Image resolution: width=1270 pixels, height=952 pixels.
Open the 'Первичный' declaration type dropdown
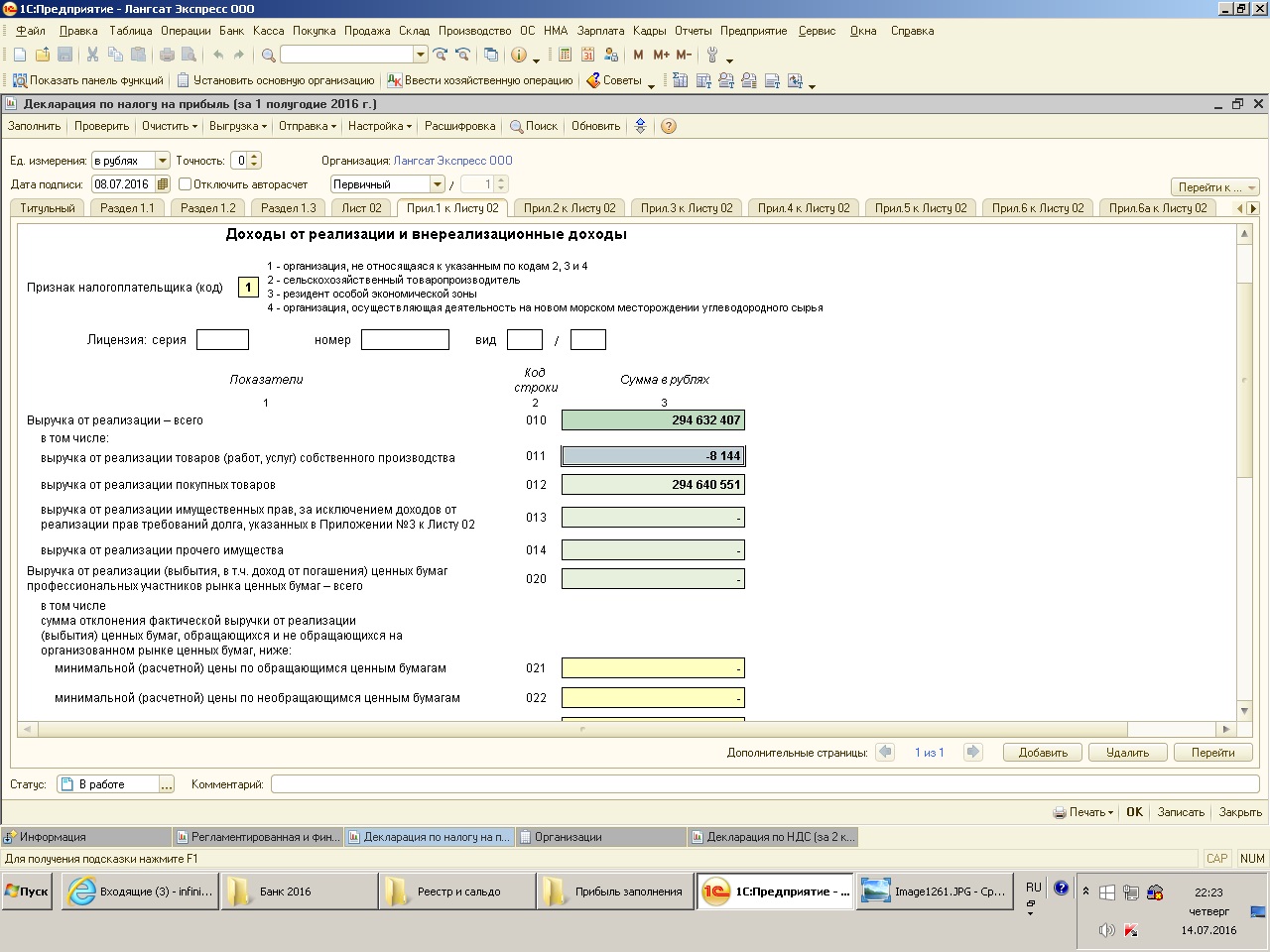437,184
